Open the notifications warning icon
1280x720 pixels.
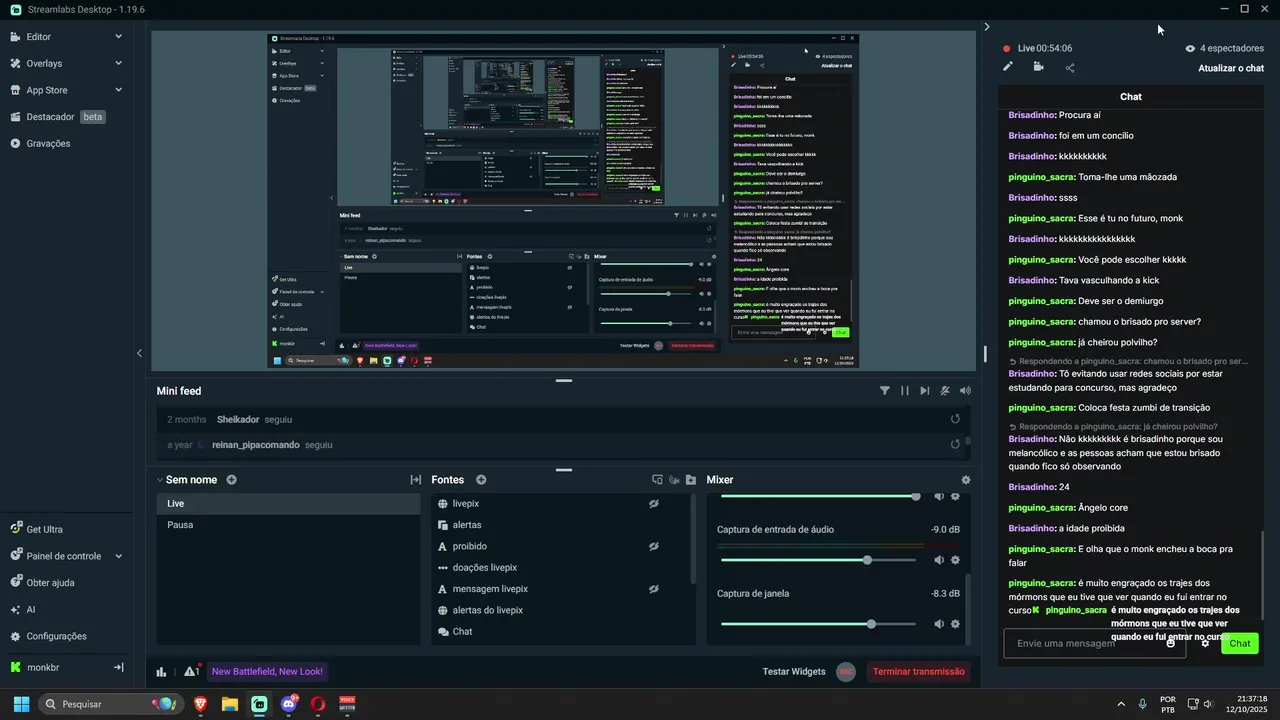click(x=191, y=671)
